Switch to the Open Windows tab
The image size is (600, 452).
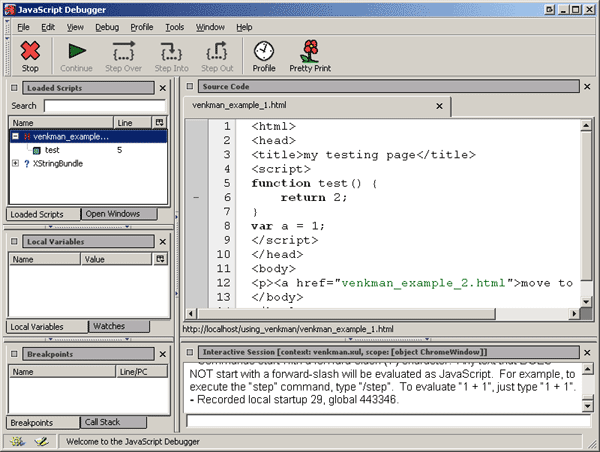tap(119, 214)
